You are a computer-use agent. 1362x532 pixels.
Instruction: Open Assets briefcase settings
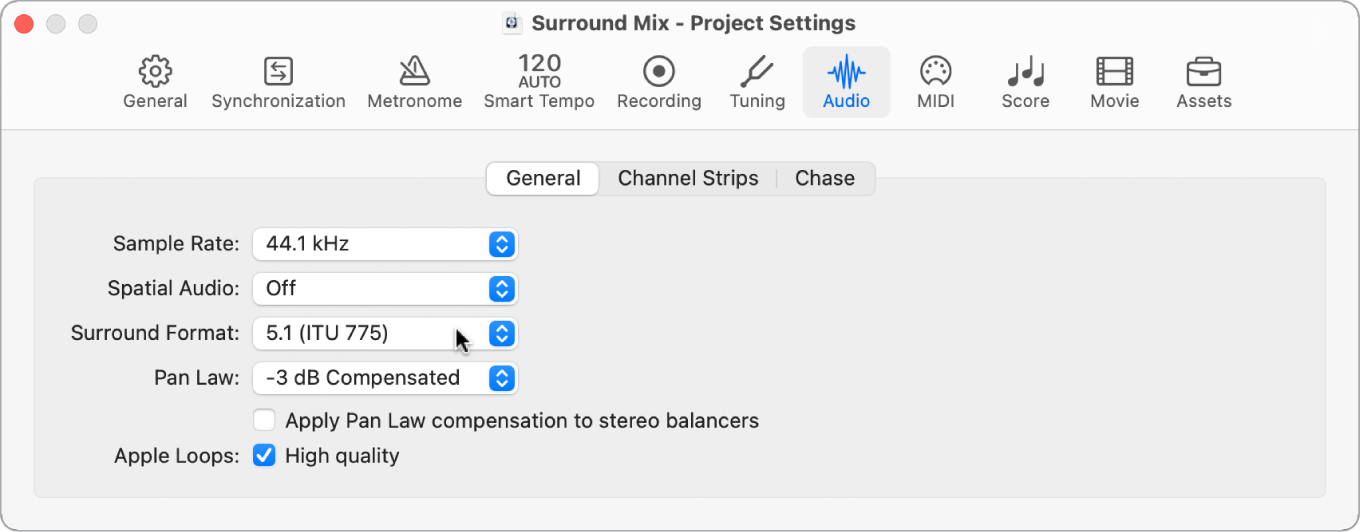point(1204,82)
